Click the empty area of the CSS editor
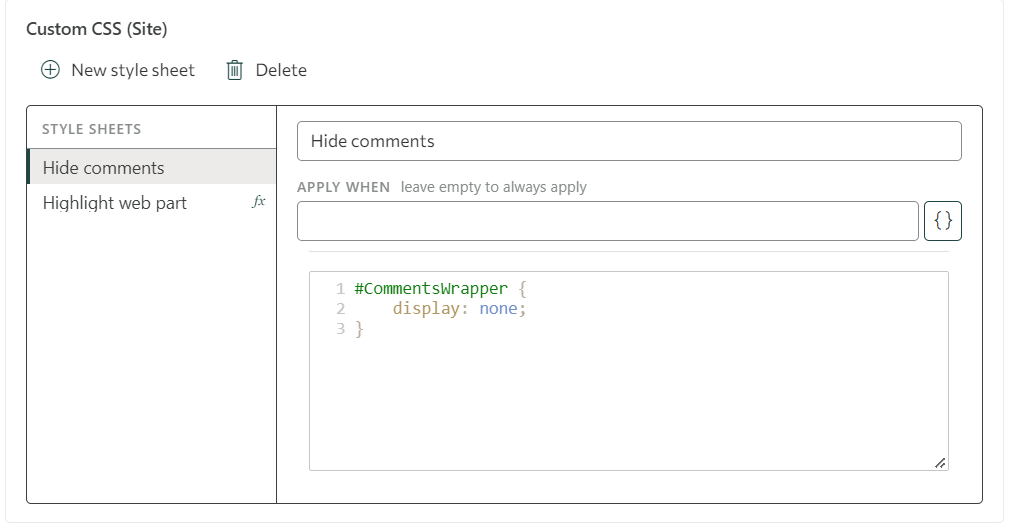 pyautogui.click(x=629, y=407)
